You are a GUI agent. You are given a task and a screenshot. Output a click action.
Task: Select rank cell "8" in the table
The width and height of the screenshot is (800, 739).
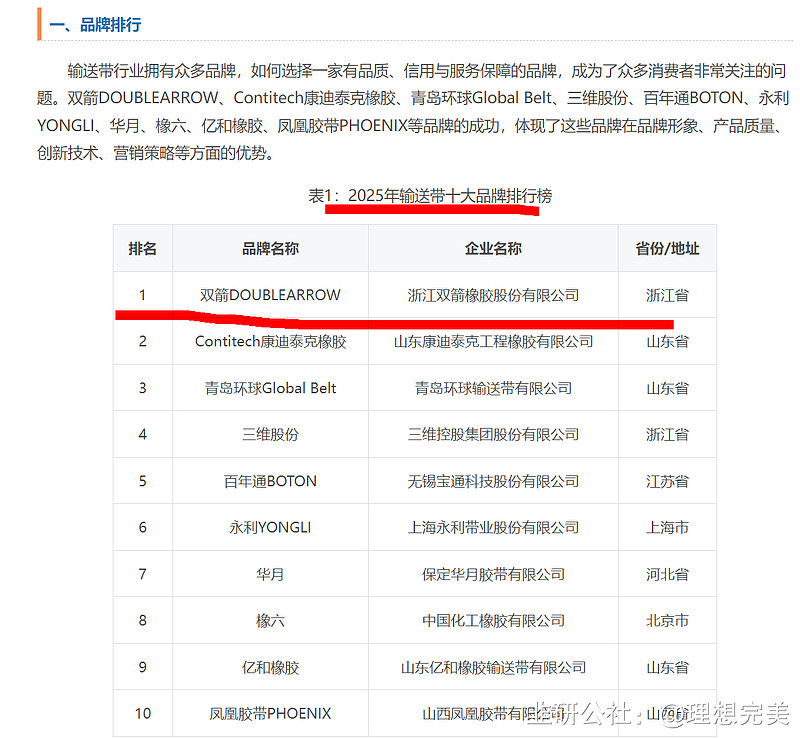142,621
